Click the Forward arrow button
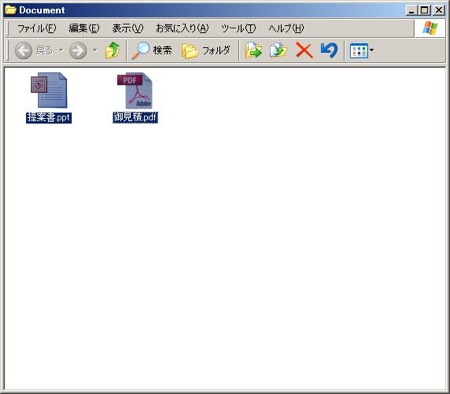This screenshot has width=450, height=394. 78,51
